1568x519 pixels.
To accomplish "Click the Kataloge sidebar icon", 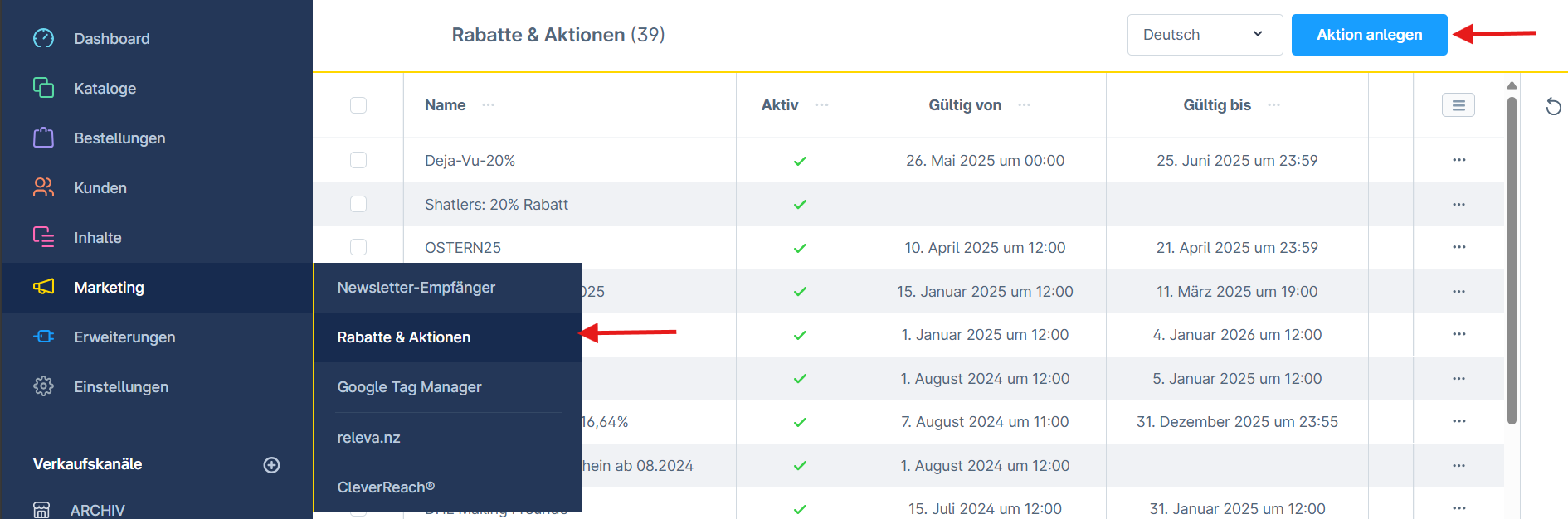I will coord(43,88).
